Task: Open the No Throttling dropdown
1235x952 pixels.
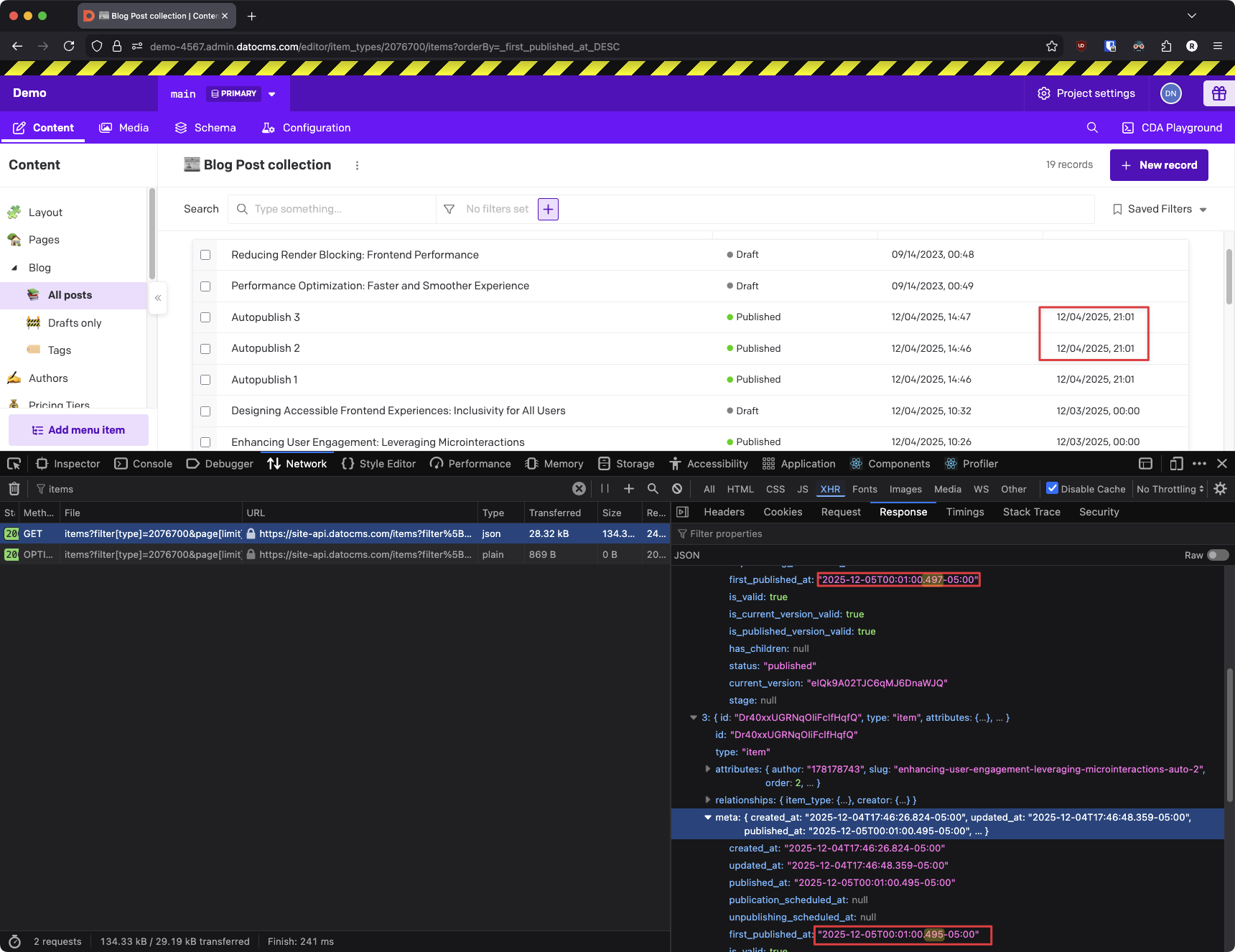Action: click(x=1170, y=489)
